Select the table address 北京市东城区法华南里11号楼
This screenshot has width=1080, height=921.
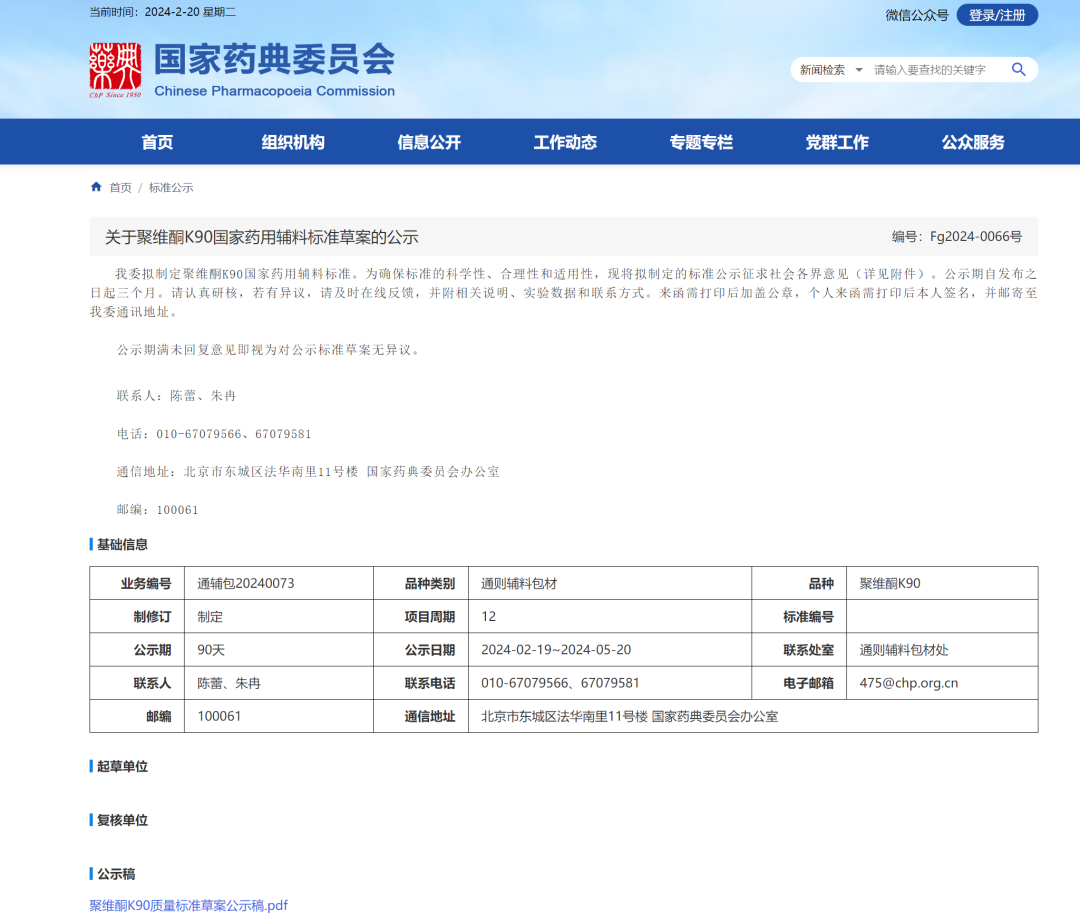[564, 716]
